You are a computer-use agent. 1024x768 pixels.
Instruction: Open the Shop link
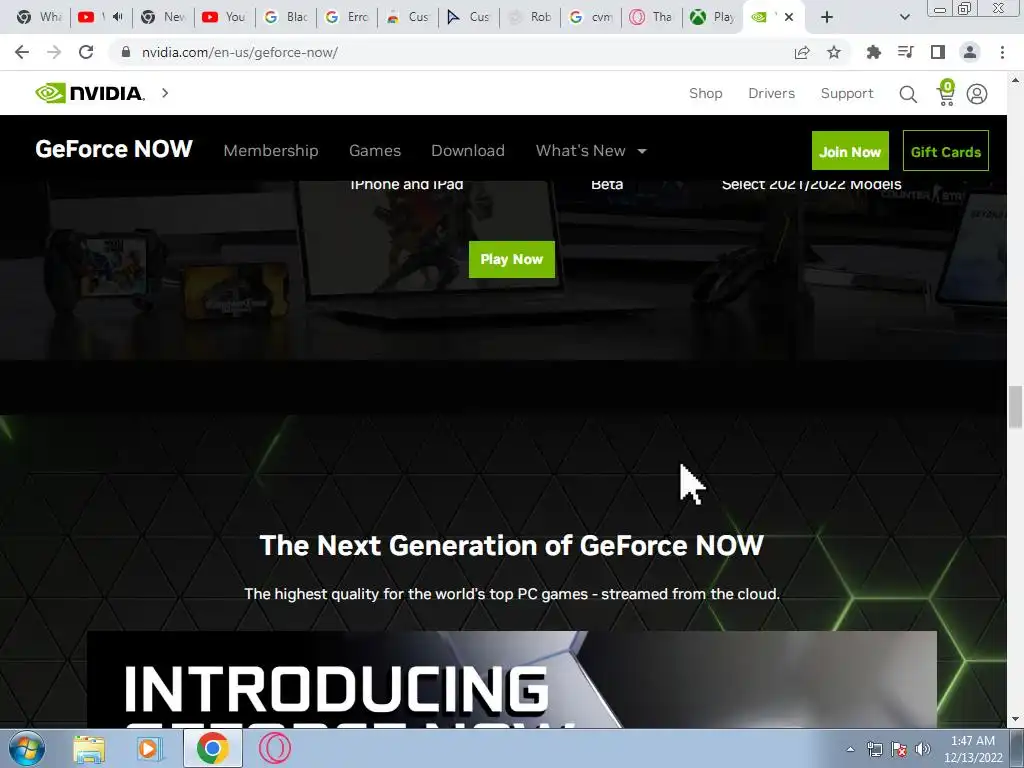pos(705,93)
